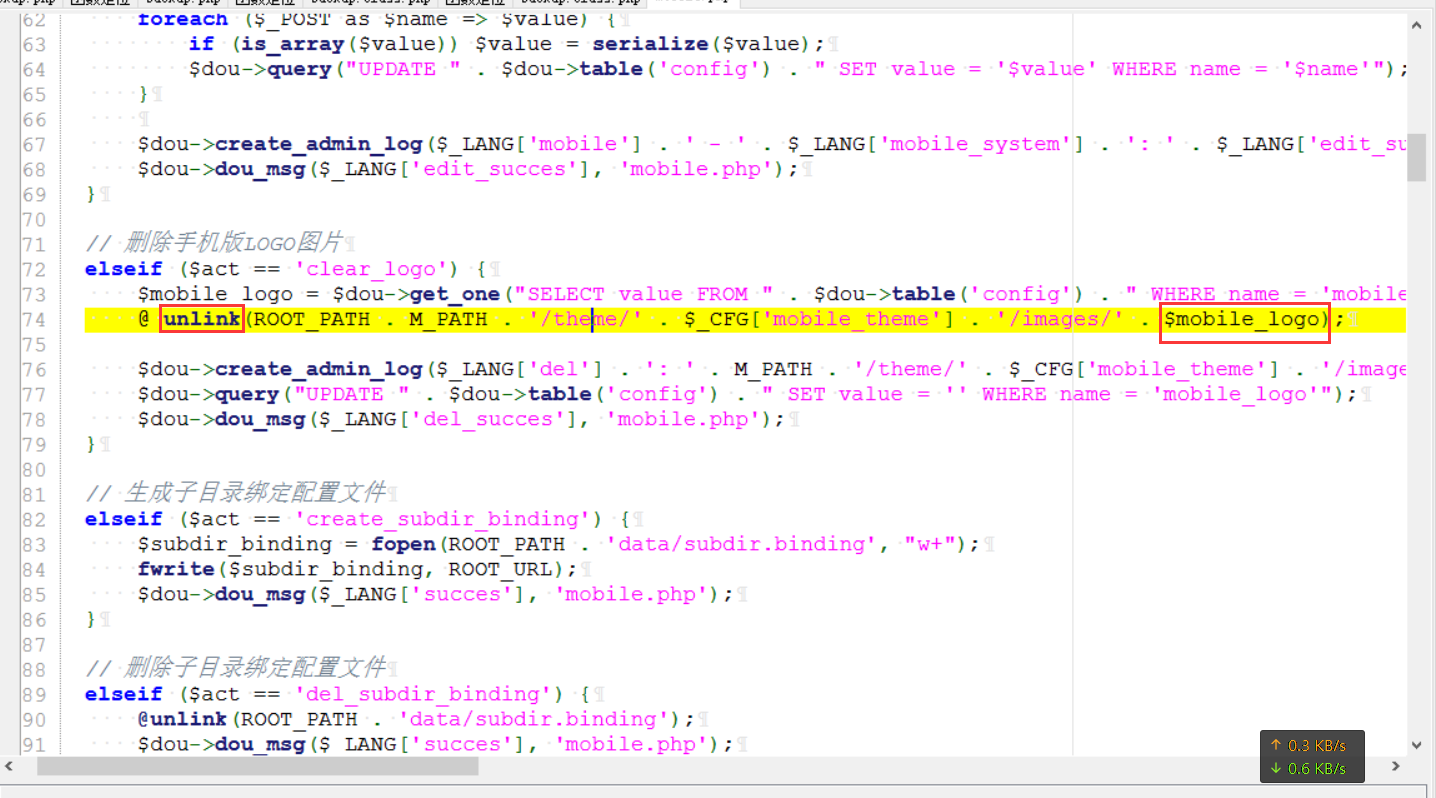Image resolution: width=1436 pixels, height=798 pixels.
Task: Click the down chevron on the vertical scrollbar
Action: [x=1416, y=745]
